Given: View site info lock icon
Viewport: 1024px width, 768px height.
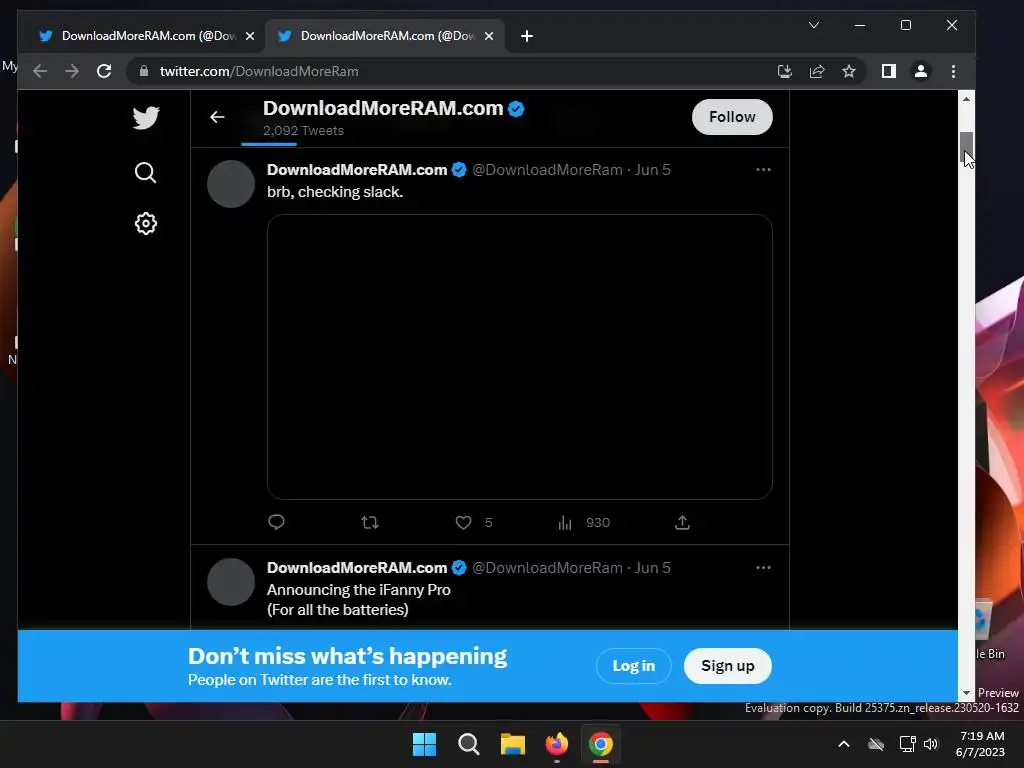Looking at the screenshot, I should click(144, 71).
